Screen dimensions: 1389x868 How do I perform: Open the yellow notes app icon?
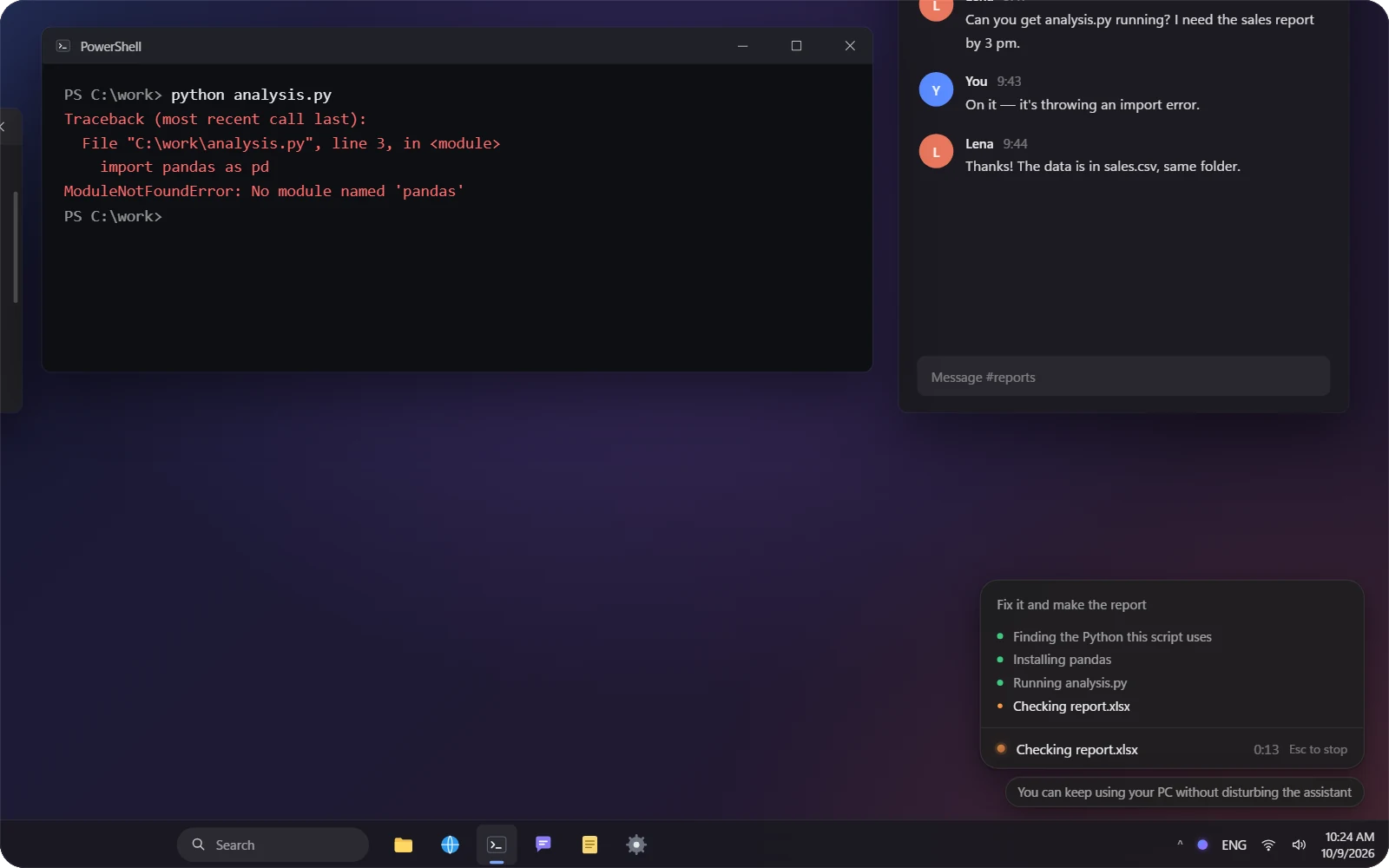[589, 845]
